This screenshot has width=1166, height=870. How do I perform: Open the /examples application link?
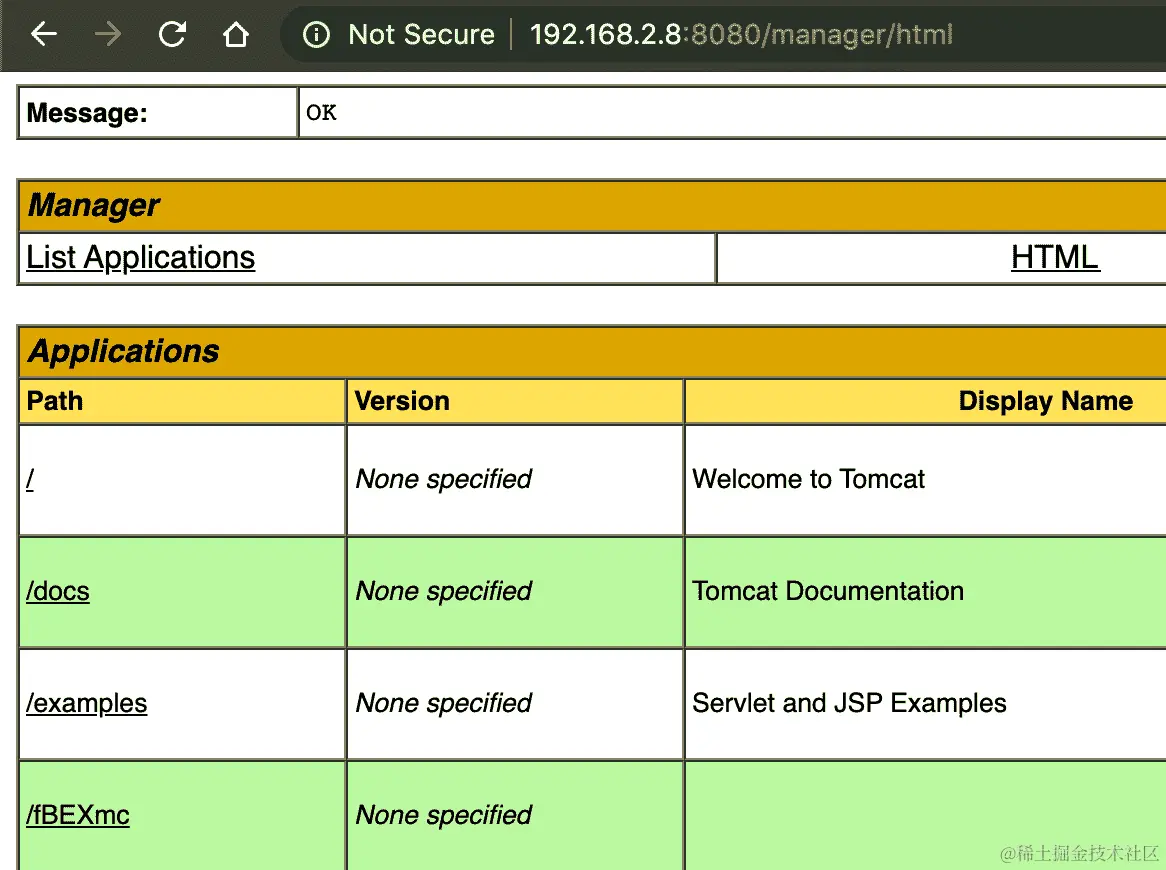(x=86, y=703)
